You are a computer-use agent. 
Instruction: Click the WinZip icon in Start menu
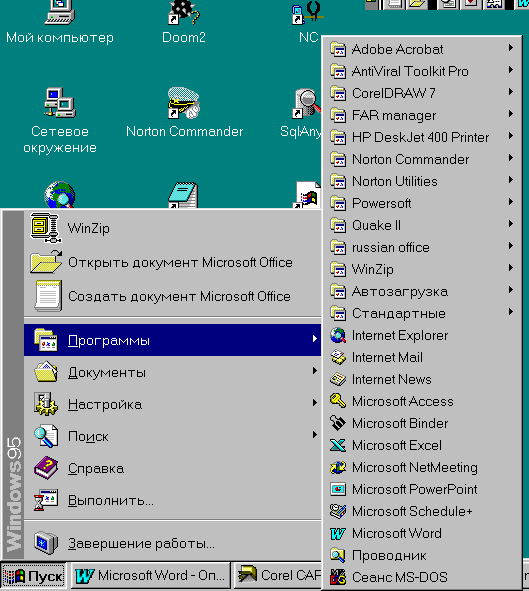click(46, 228)
